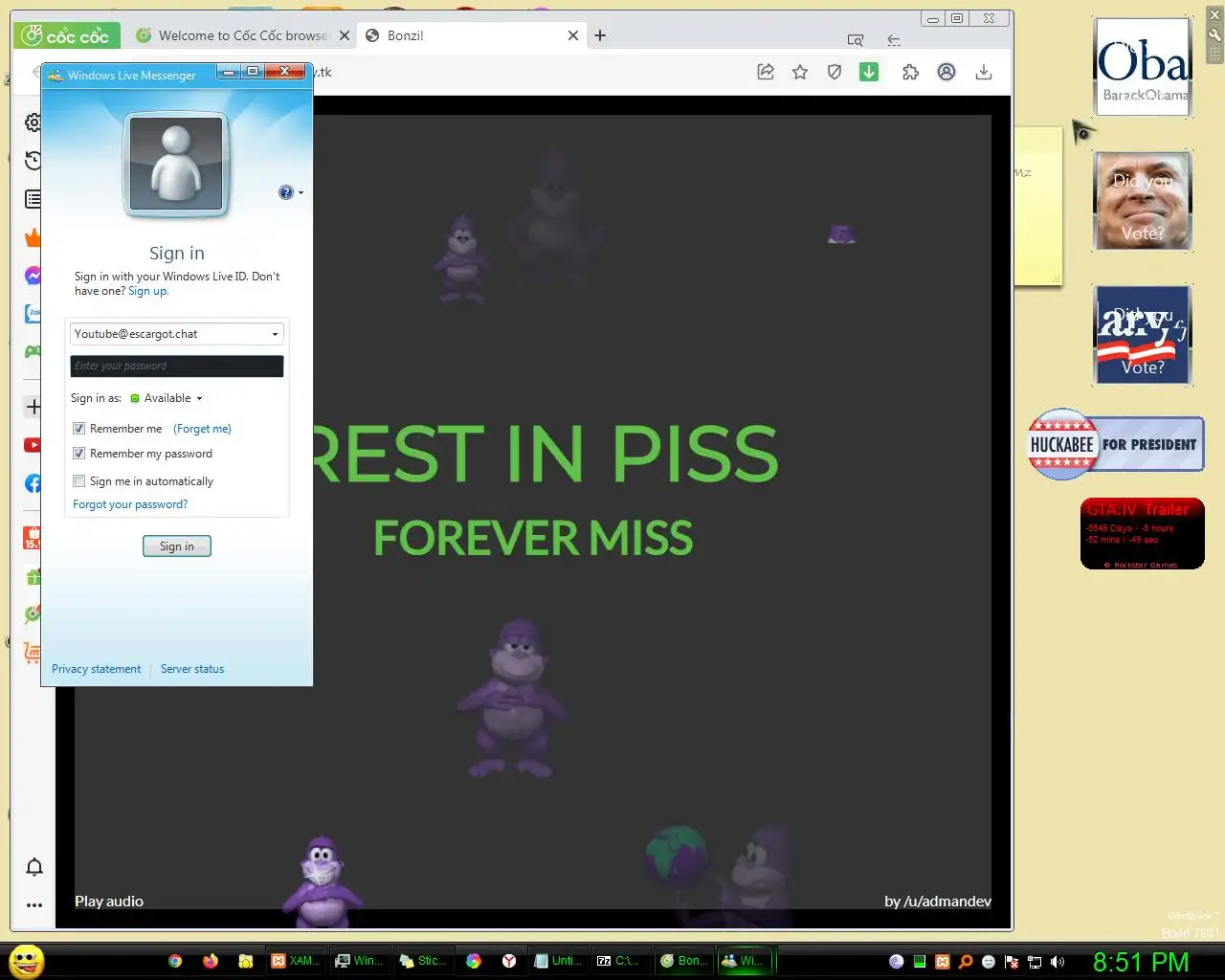Click the McCain Did you Vote gadget
1225x980 pixels.
click(1143, 201)
